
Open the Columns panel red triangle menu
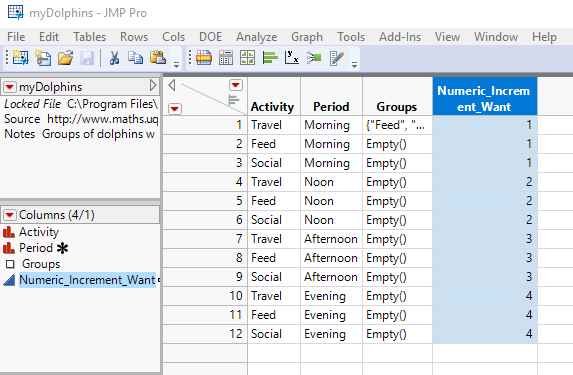click(10, 215)
